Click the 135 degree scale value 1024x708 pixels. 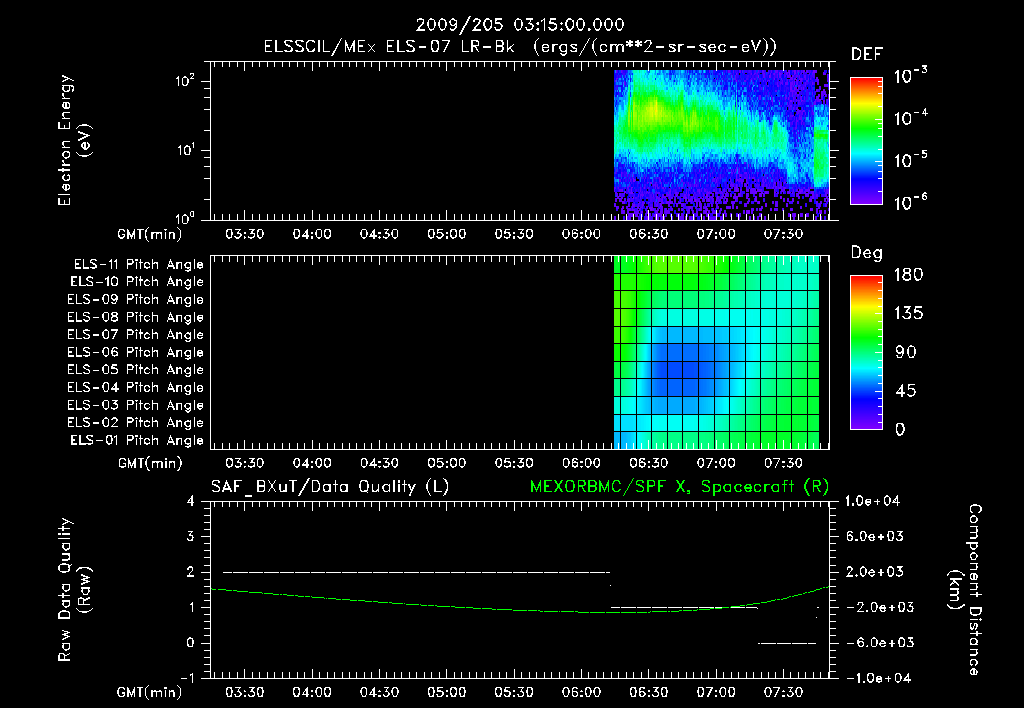(x=908, y=313)
